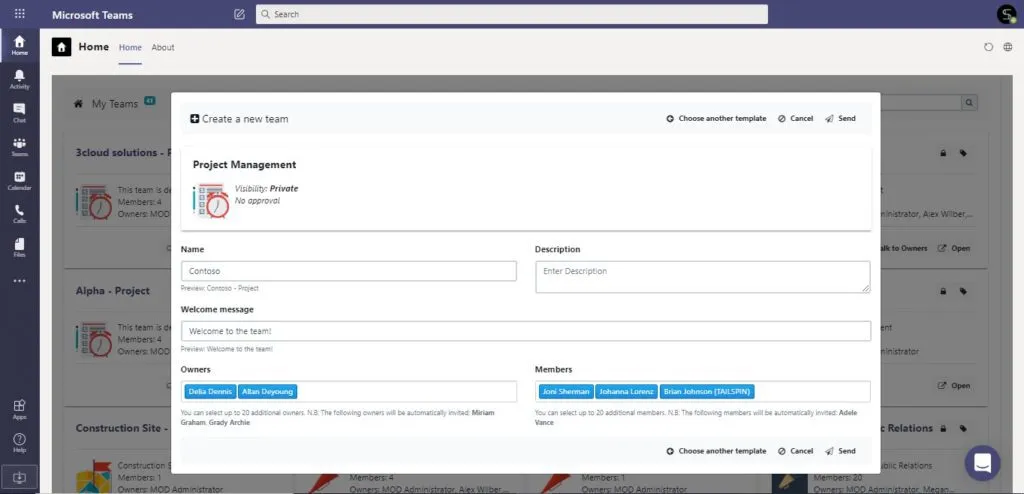Click tag icon on 3cloud solutions card
The height and width of the screenshot is (494, 1024).
(963, 154)
